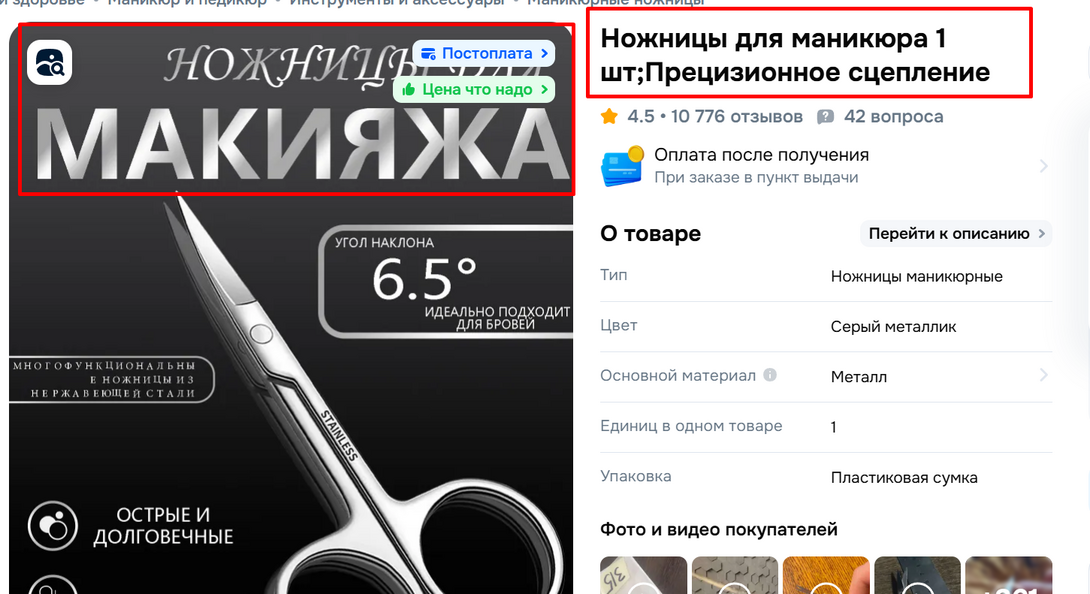
Task: Expand Оплата после получения chevron
Action: tap(1043, 166)
